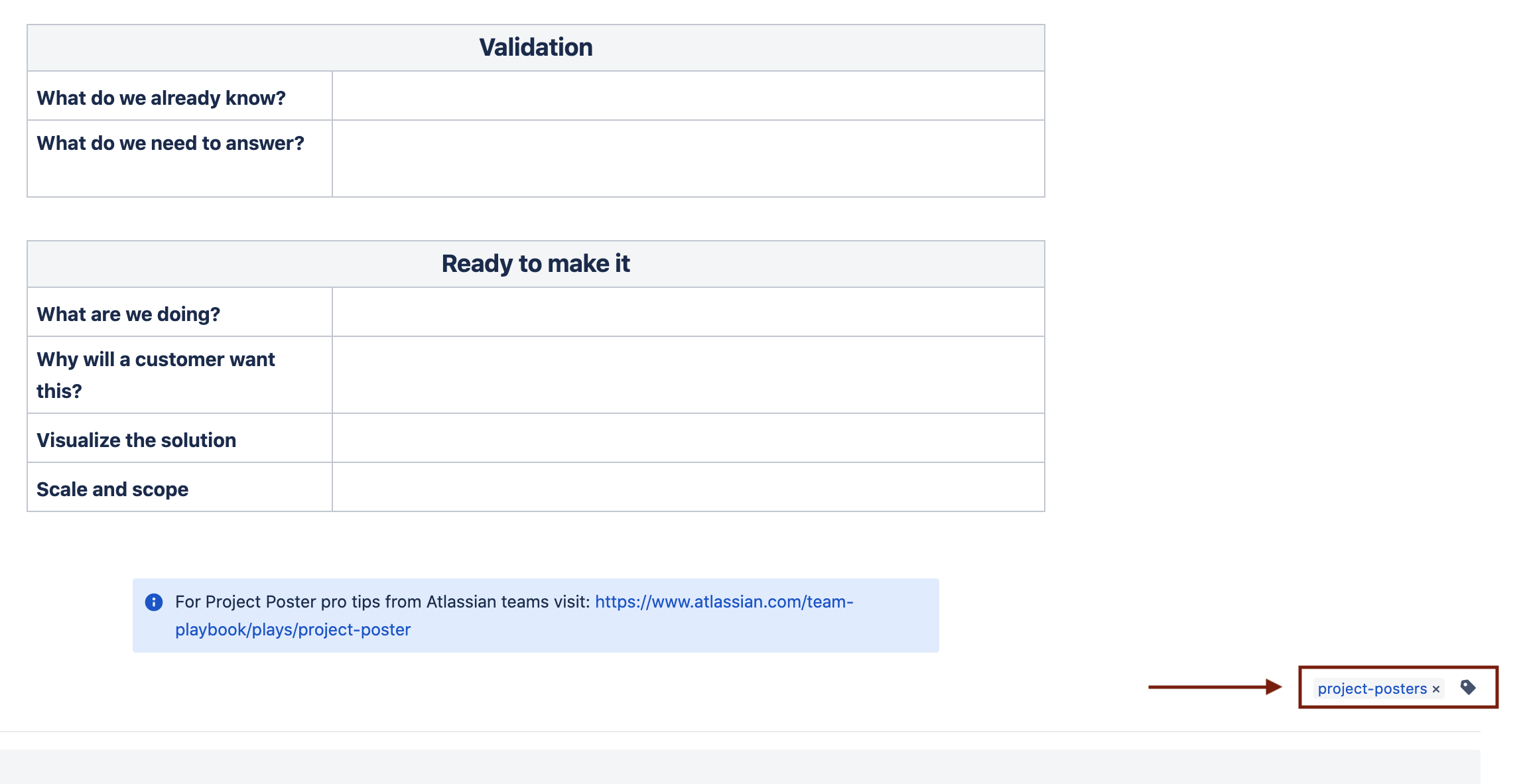Click the empty cell beside 'What do we already know?'

tap(687, 96)
